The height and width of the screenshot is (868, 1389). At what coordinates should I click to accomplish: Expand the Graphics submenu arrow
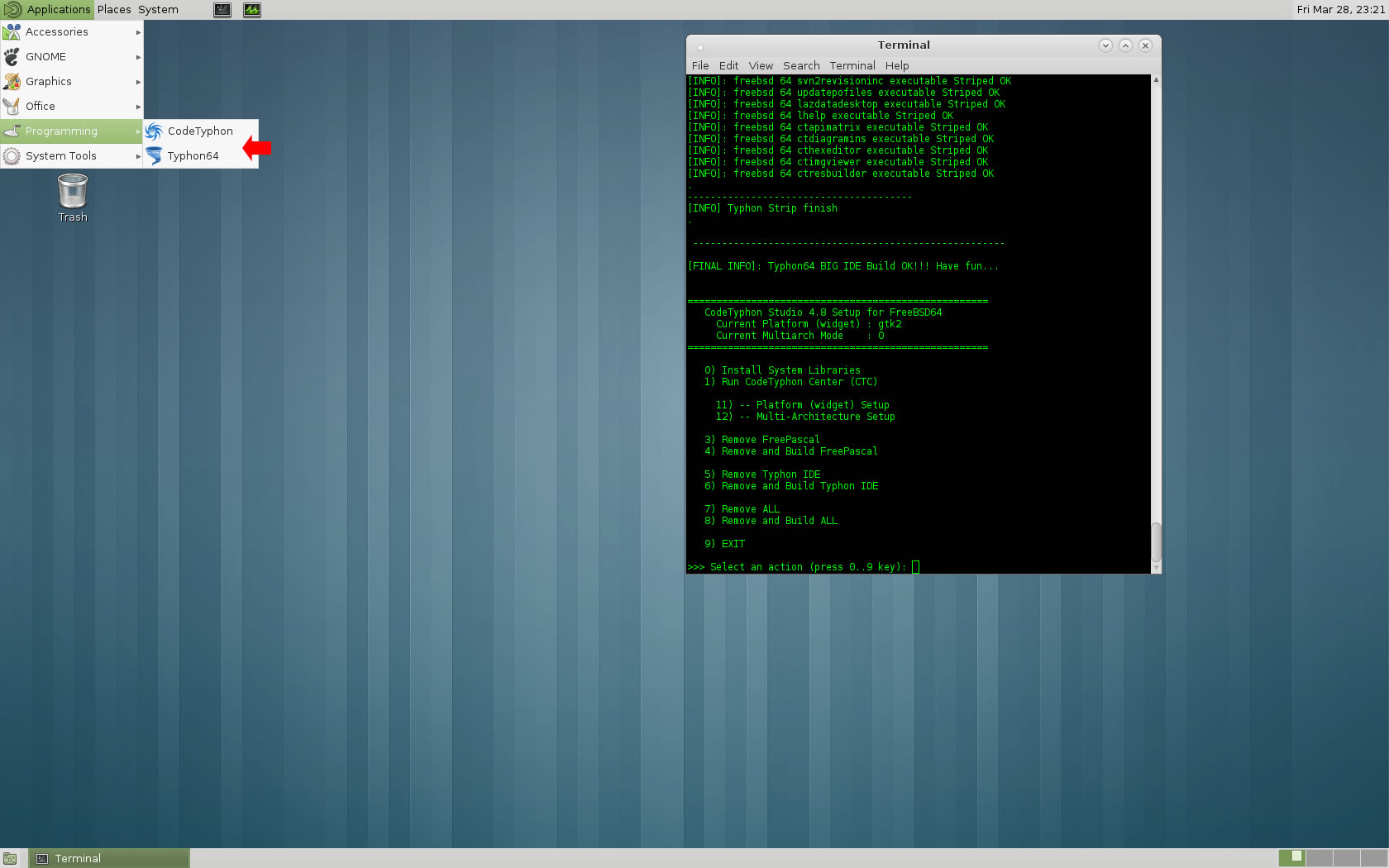[138, 82]
